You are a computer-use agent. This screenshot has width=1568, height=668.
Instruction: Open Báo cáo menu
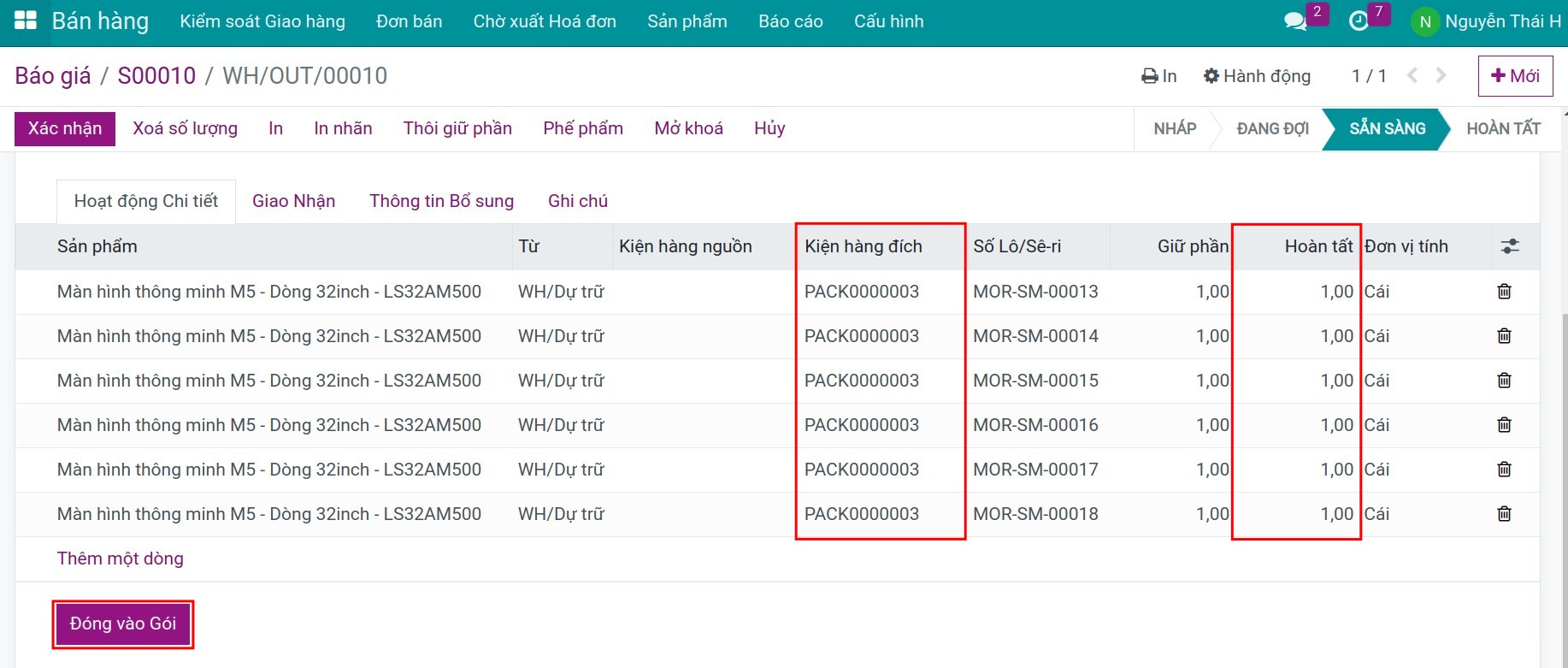click(791, 21)
